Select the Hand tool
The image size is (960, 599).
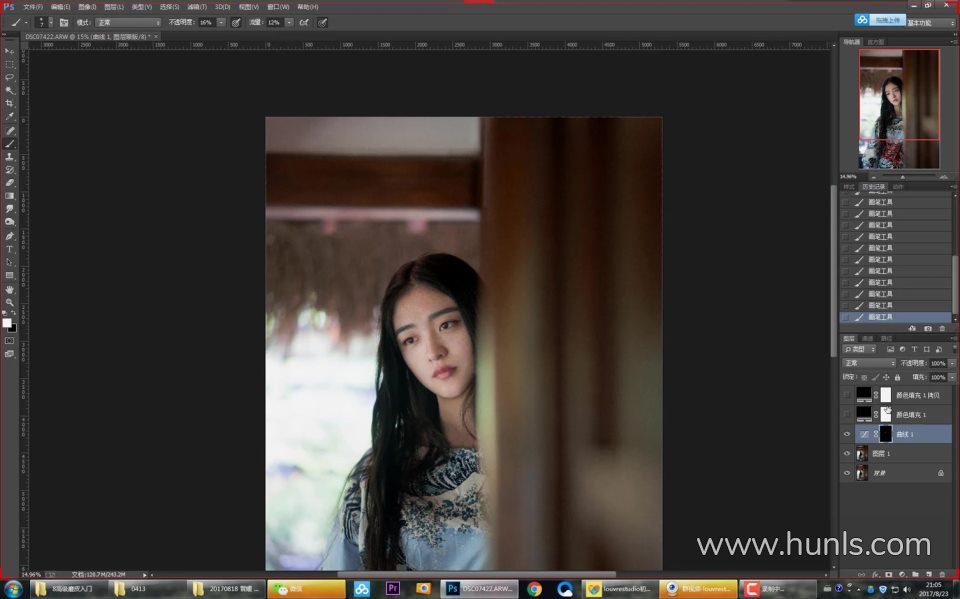9,289
